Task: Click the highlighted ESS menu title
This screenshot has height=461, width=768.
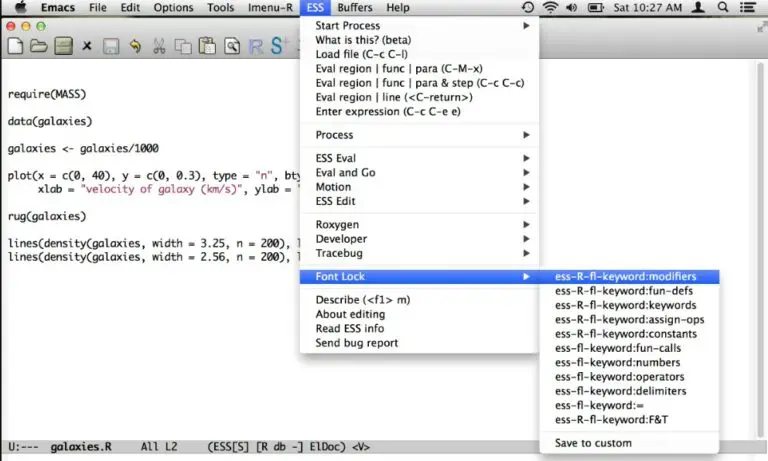Action: 315,7
